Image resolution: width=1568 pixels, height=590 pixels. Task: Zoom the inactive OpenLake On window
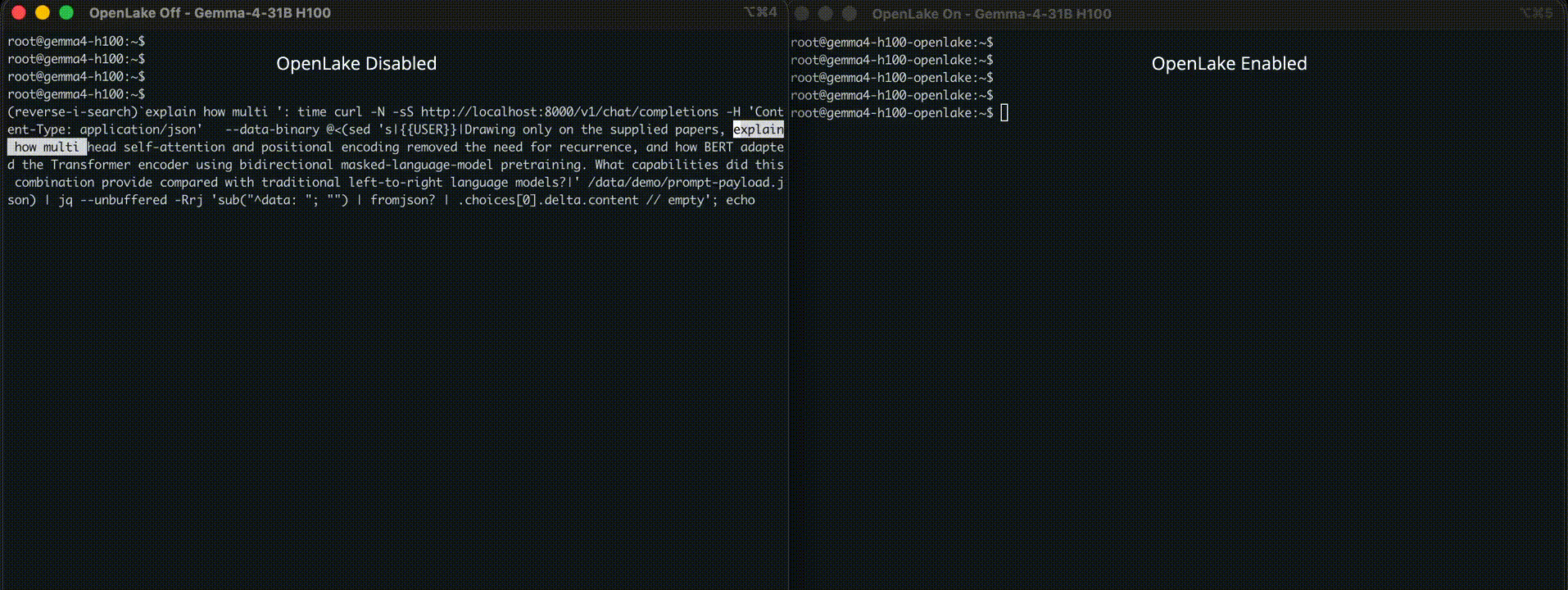[850, 13]
